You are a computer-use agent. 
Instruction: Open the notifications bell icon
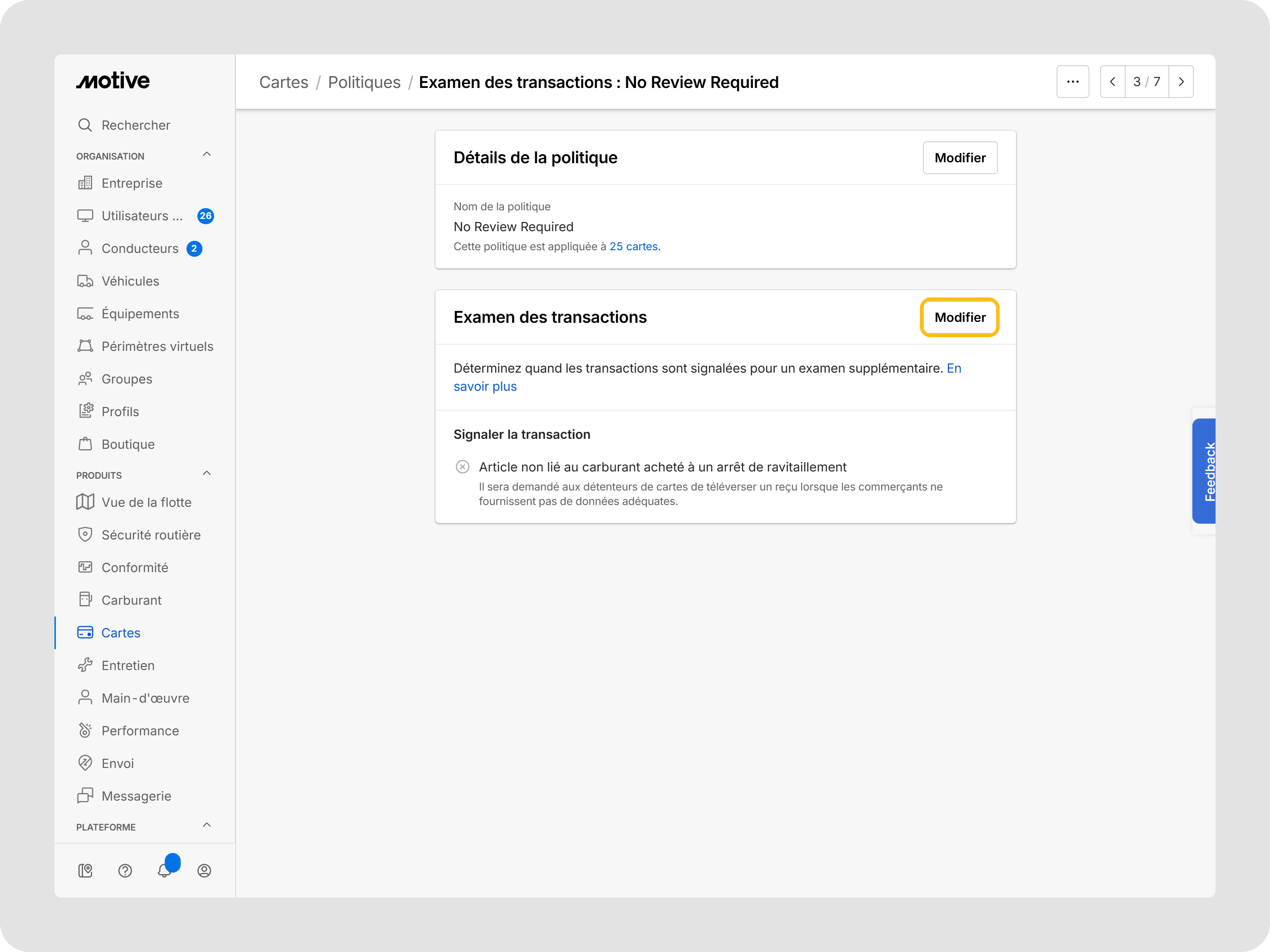click(165, 870)
